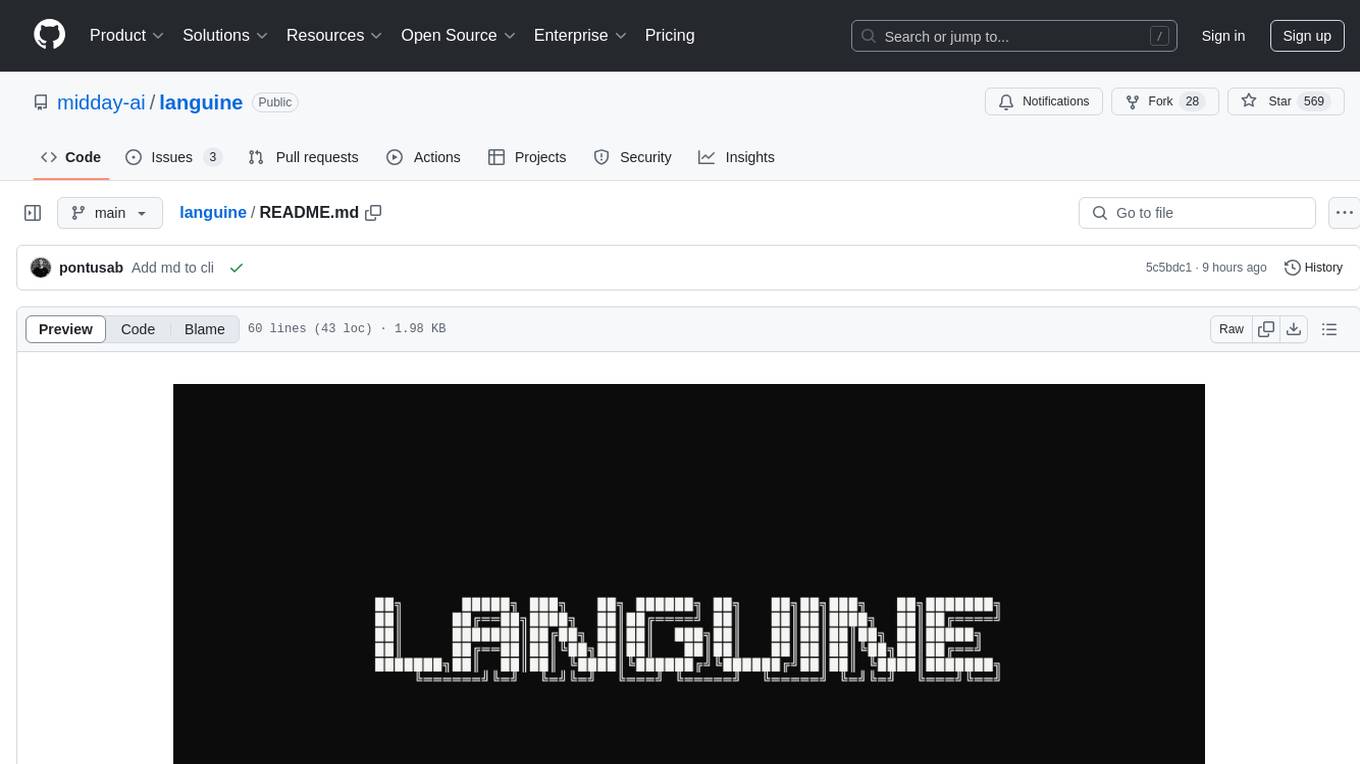This screenshot has width=1360, height=764.
Task: Open the Pricing page
Action: [x=670, y=35]
